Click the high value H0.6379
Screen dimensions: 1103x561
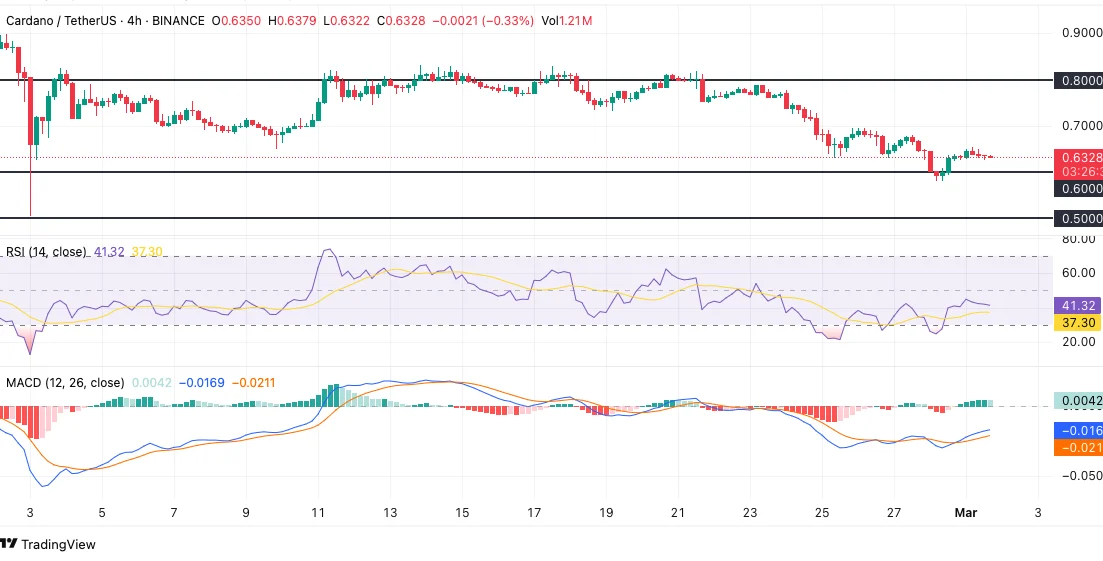coord(291,21)
